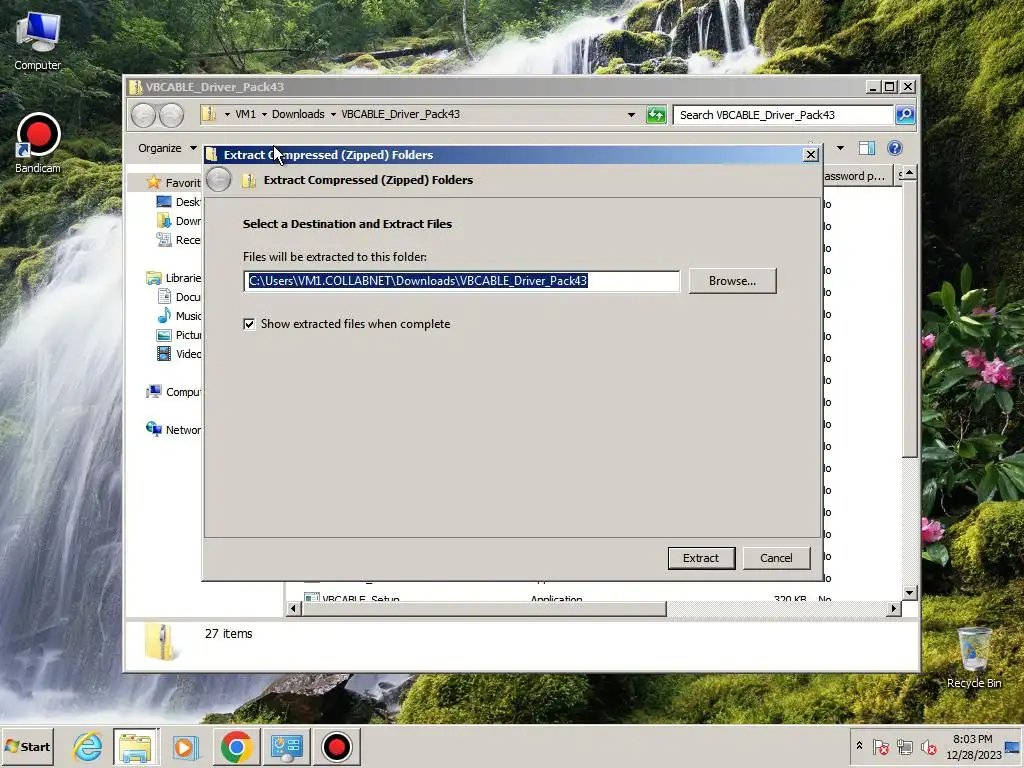The image size is (1024, 768).
Task: Select Videos library in navigation pane
Action: click(178, 353)
